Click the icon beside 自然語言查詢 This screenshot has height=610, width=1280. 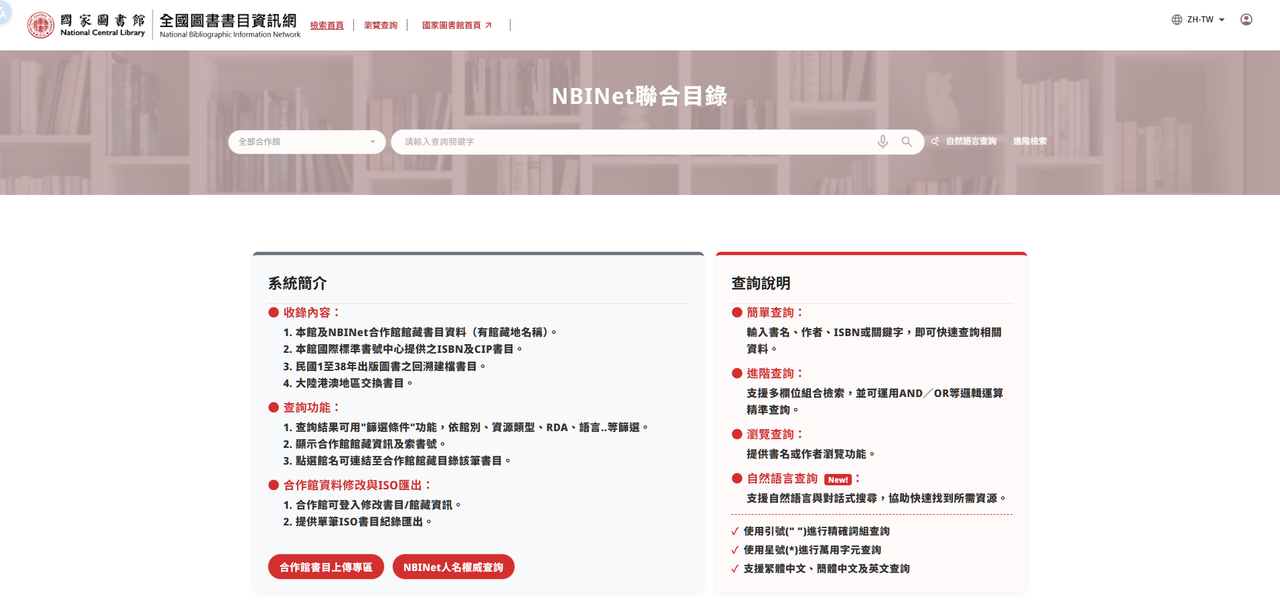coord(935,142)
